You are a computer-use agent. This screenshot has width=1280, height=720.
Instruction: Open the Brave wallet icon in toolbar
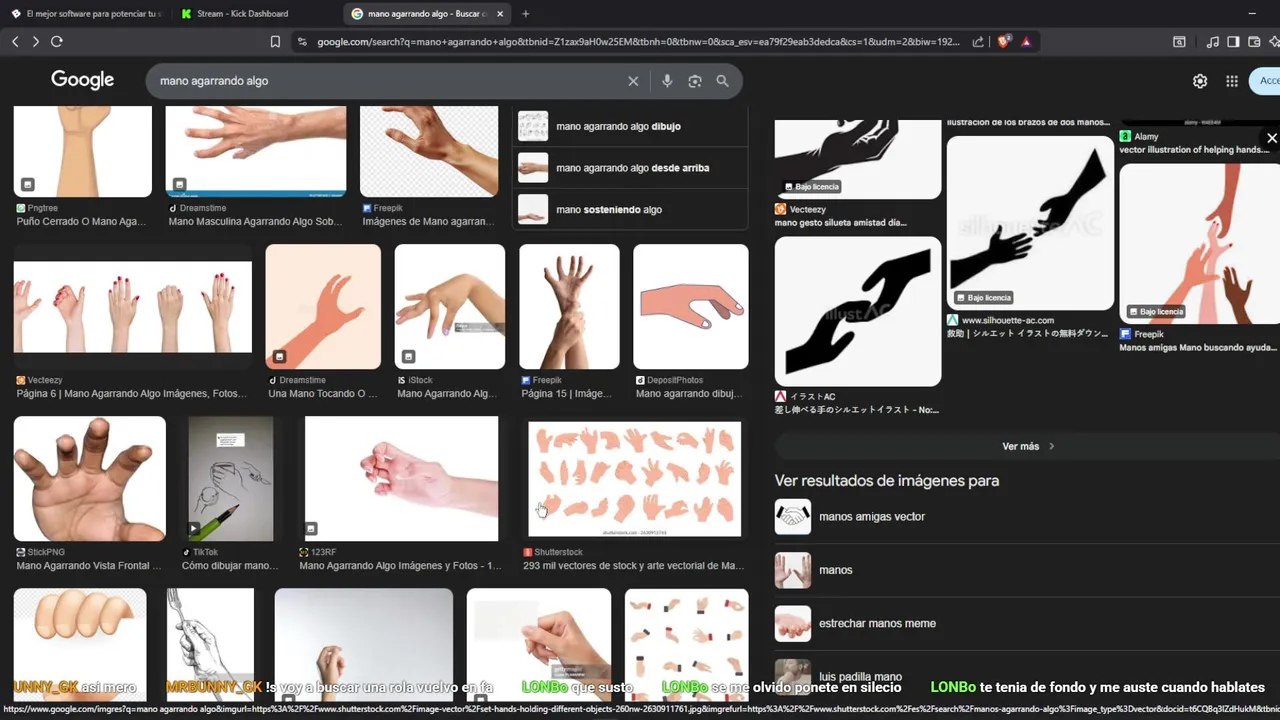tap(1254, 42)
